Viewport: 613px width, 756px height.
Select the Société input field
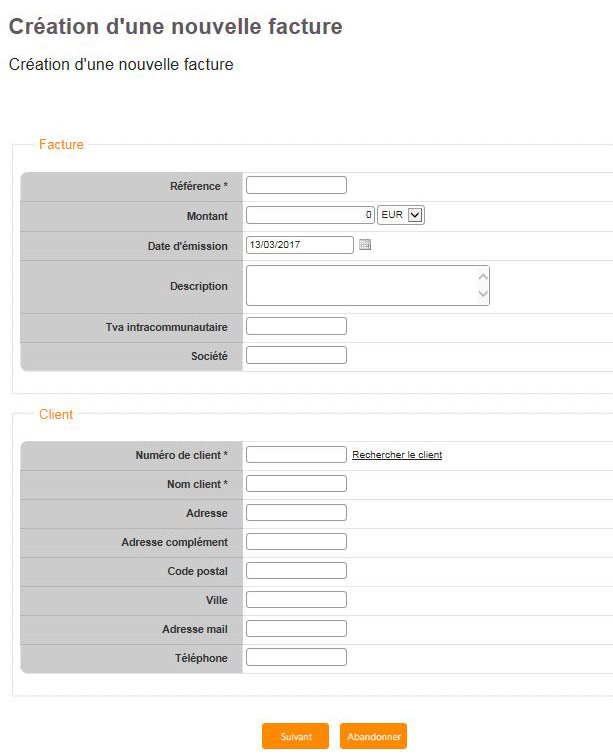click(x=296, y=355)
